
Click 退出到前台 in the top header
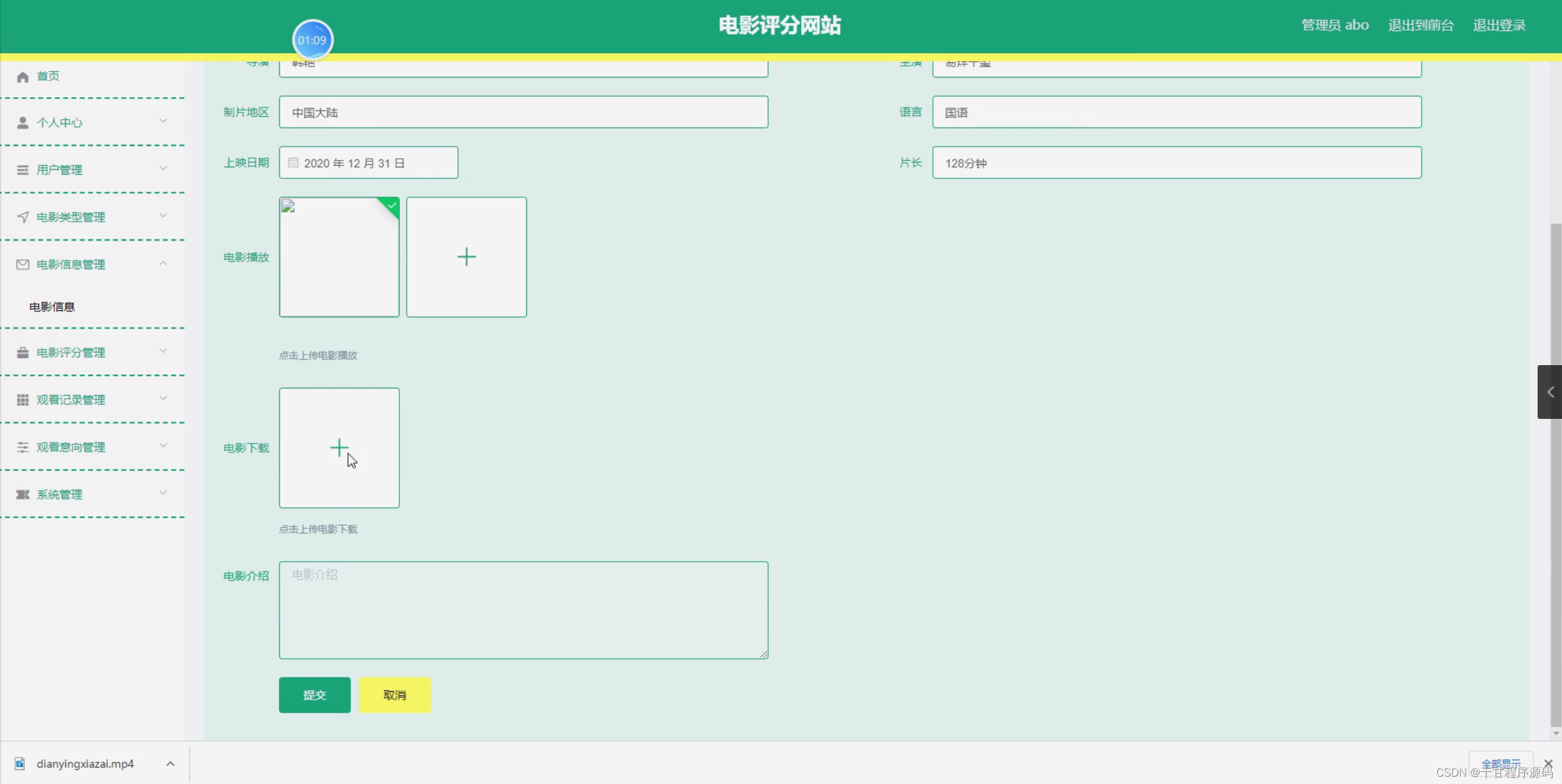[x=1420, y=25]
